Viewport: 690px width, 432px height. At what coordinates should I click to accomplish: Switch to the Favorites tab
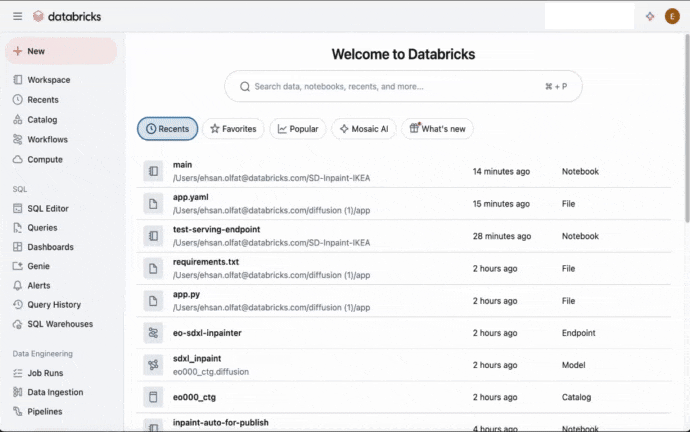(233, 129)
